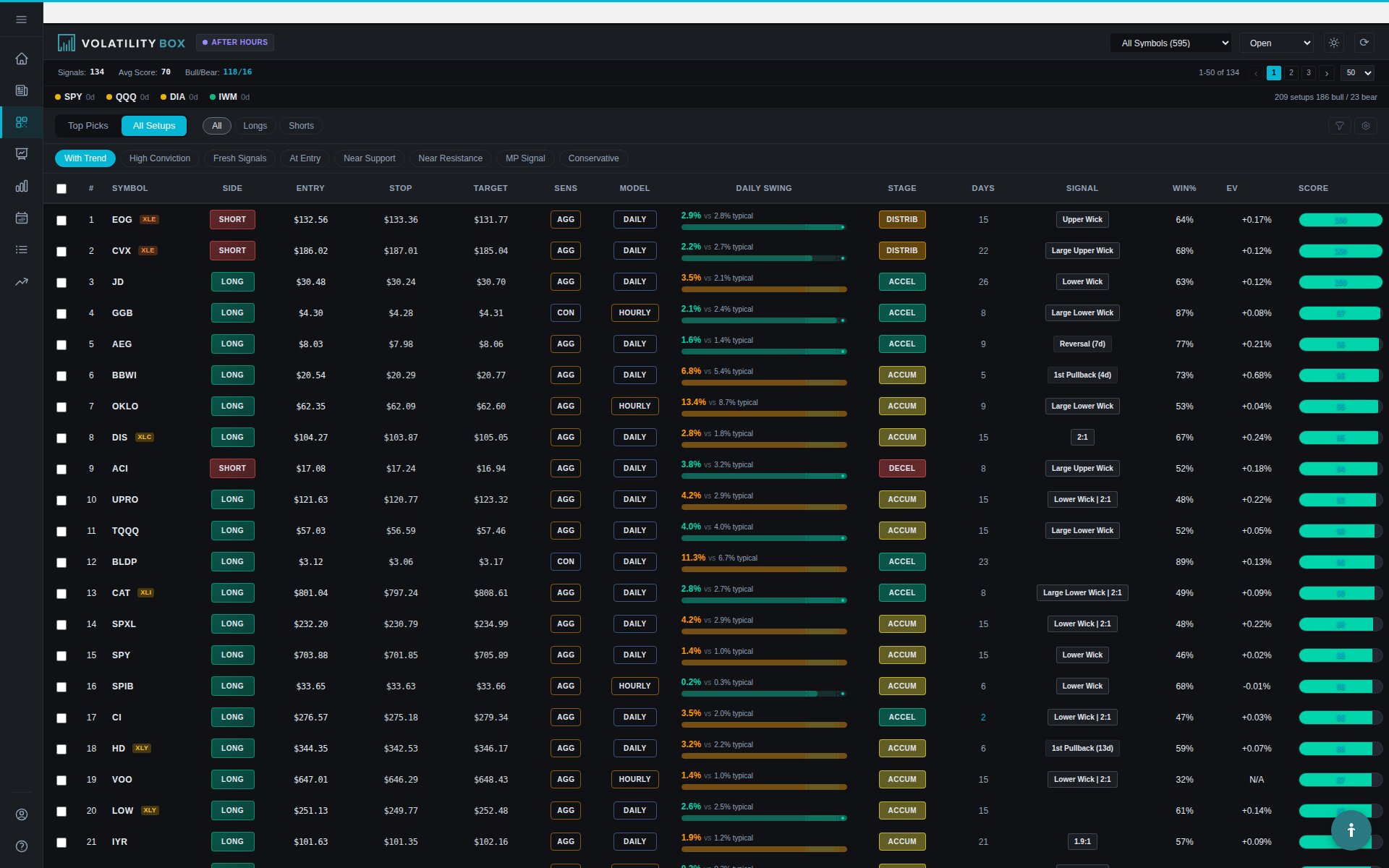Go to page 2
This screenshot has height=868, width=1389.
[x=1291, y=73]
